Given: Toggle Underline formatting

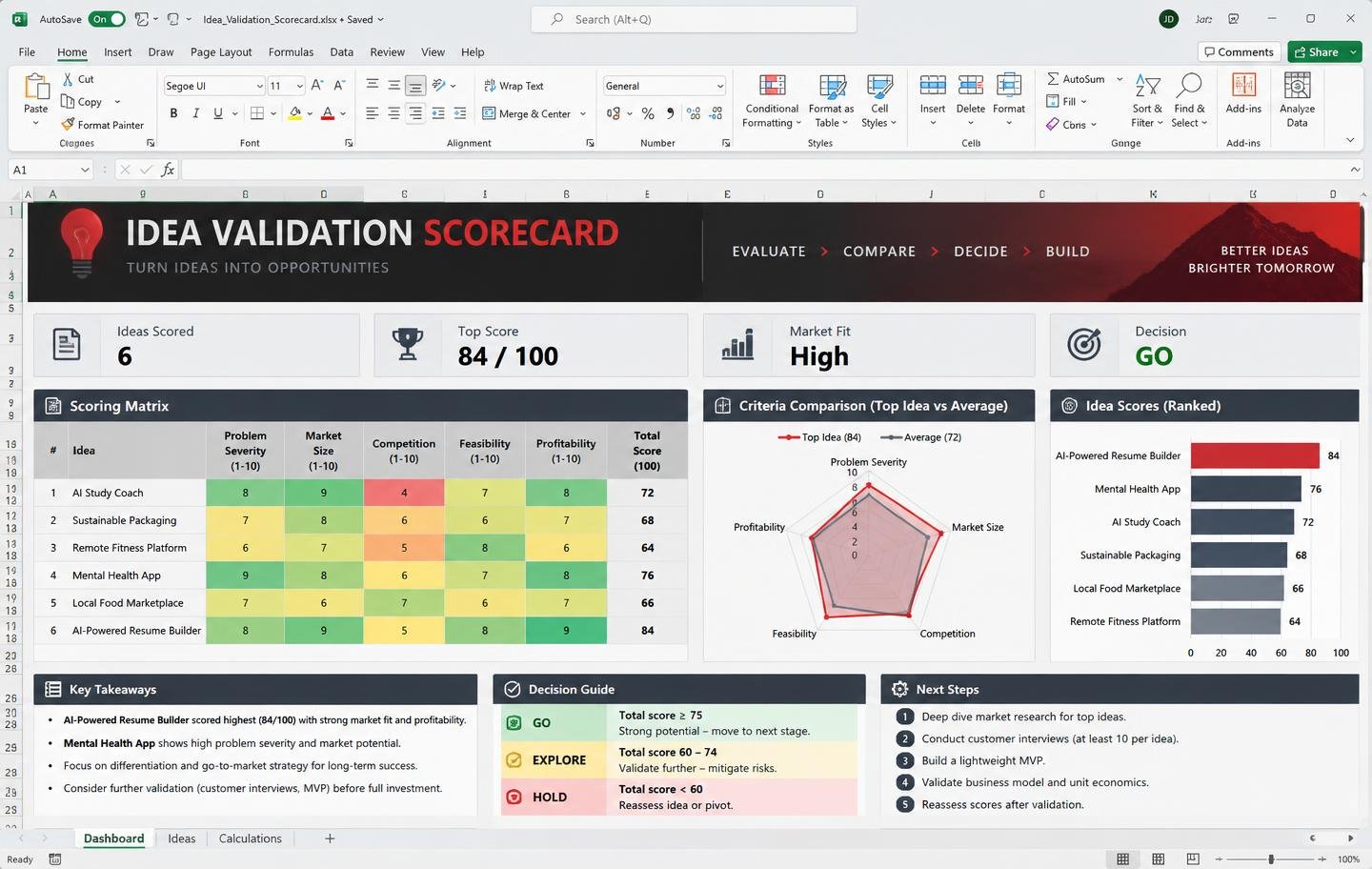Looking at the screenshot, I should point(218,113).
